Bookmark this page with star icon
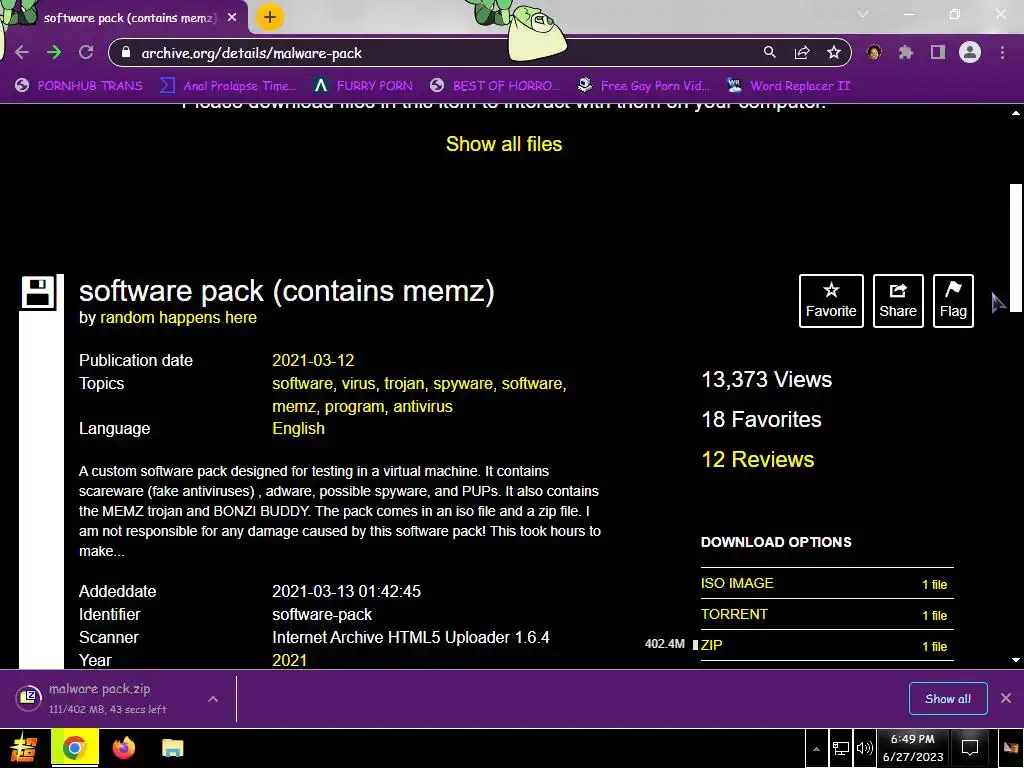Viewport: 1024px width, 768px height. [833, 53]
